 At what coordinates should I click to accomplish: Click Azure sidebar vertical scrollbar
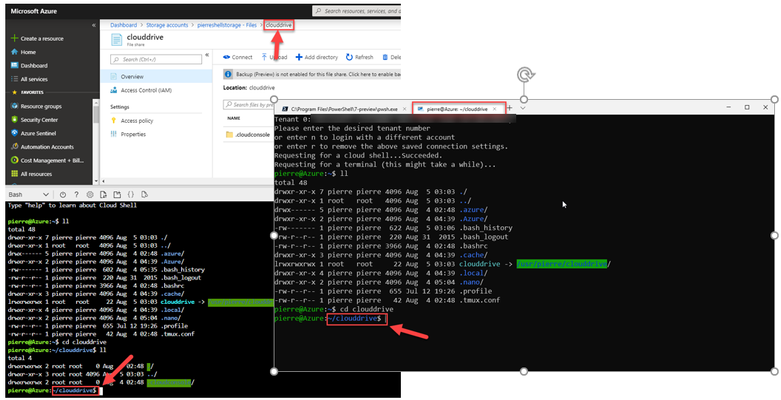pos(96,142)
